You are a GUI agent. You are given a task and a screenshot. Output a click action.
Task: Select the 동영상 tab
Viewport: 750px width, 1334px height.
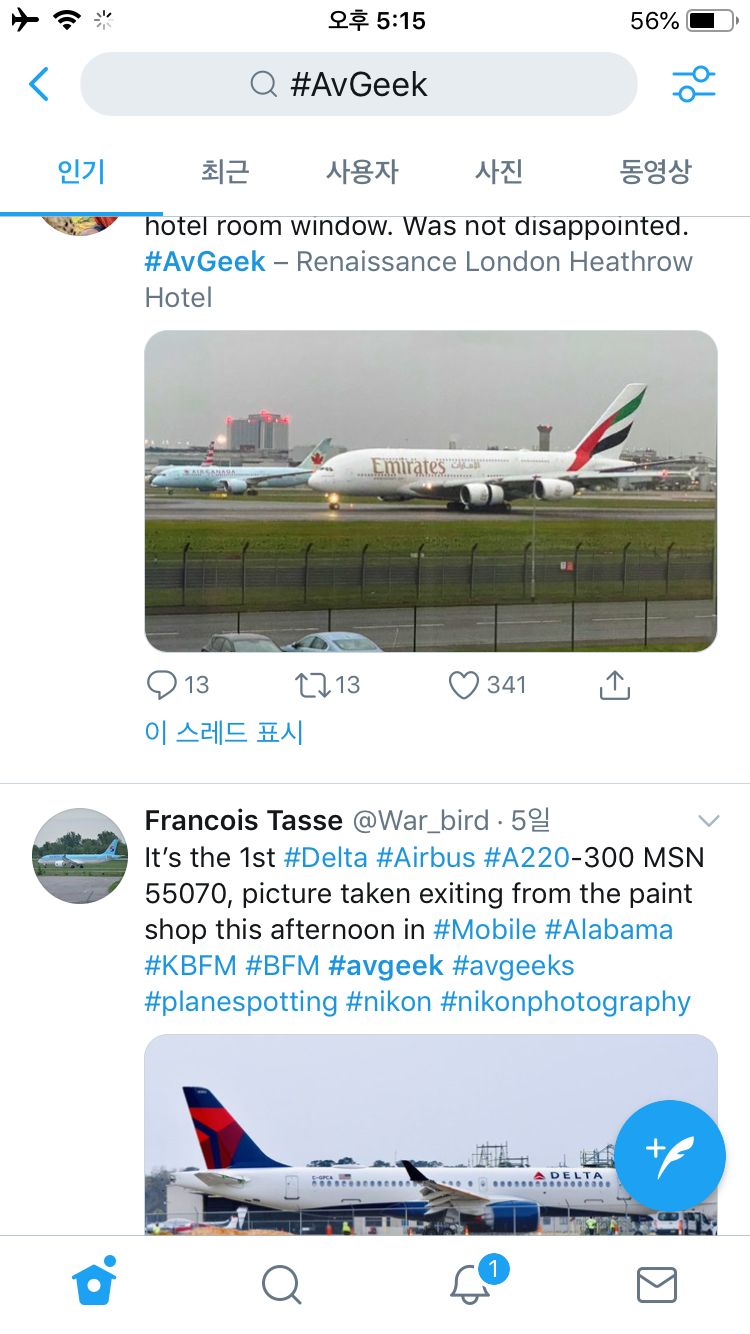pyautogui.click(x=655, y=172)
